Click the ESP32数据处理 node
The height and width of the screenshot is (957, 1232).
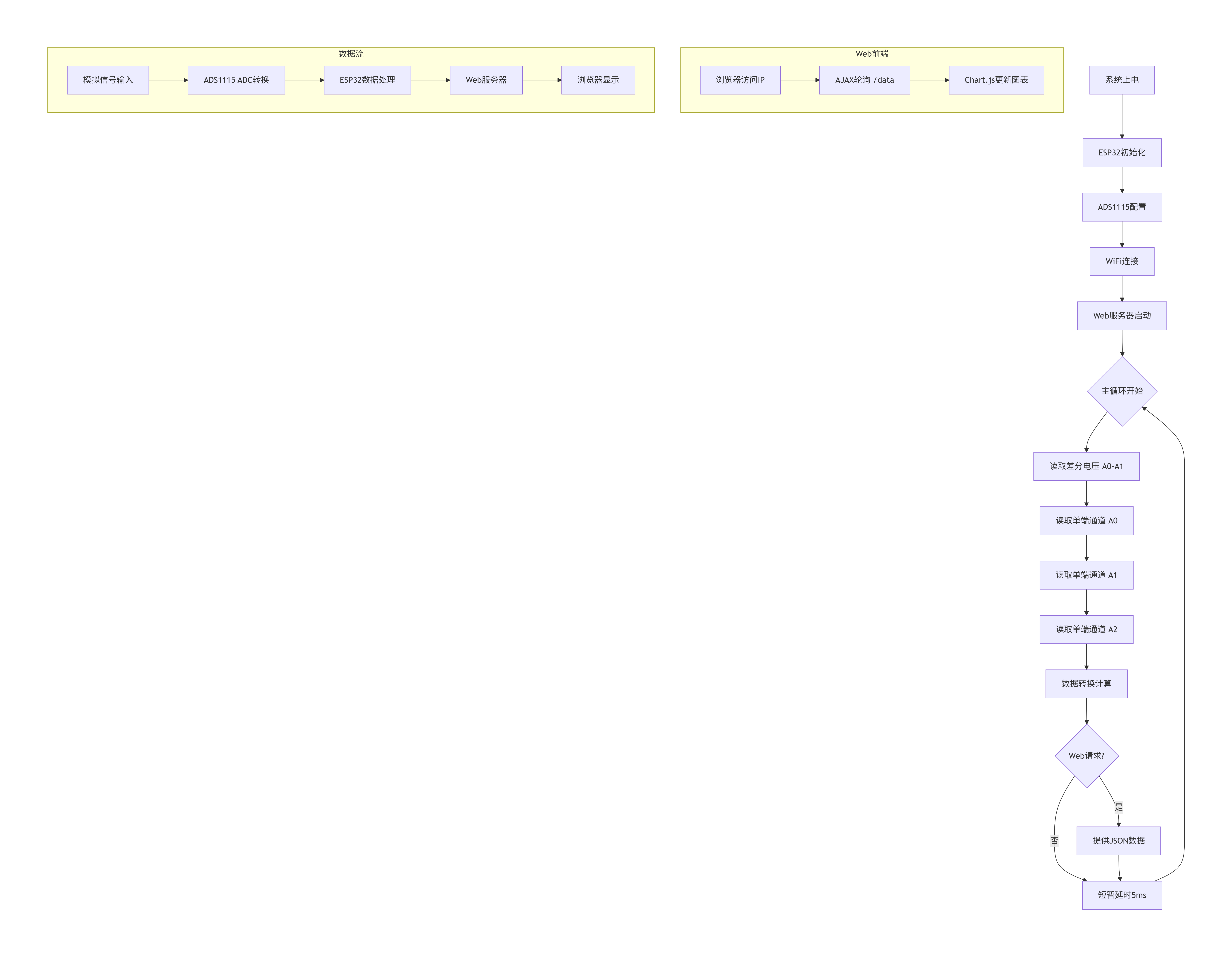pos(367,80)
